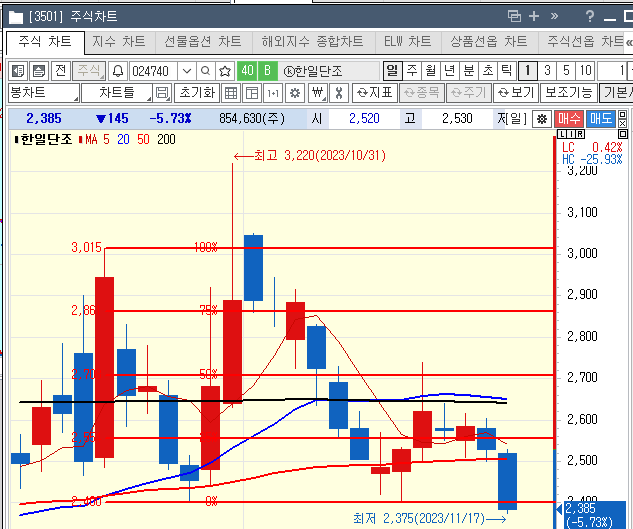
Task: Open chart settings gear in toolbar
Action: (295, 93)
